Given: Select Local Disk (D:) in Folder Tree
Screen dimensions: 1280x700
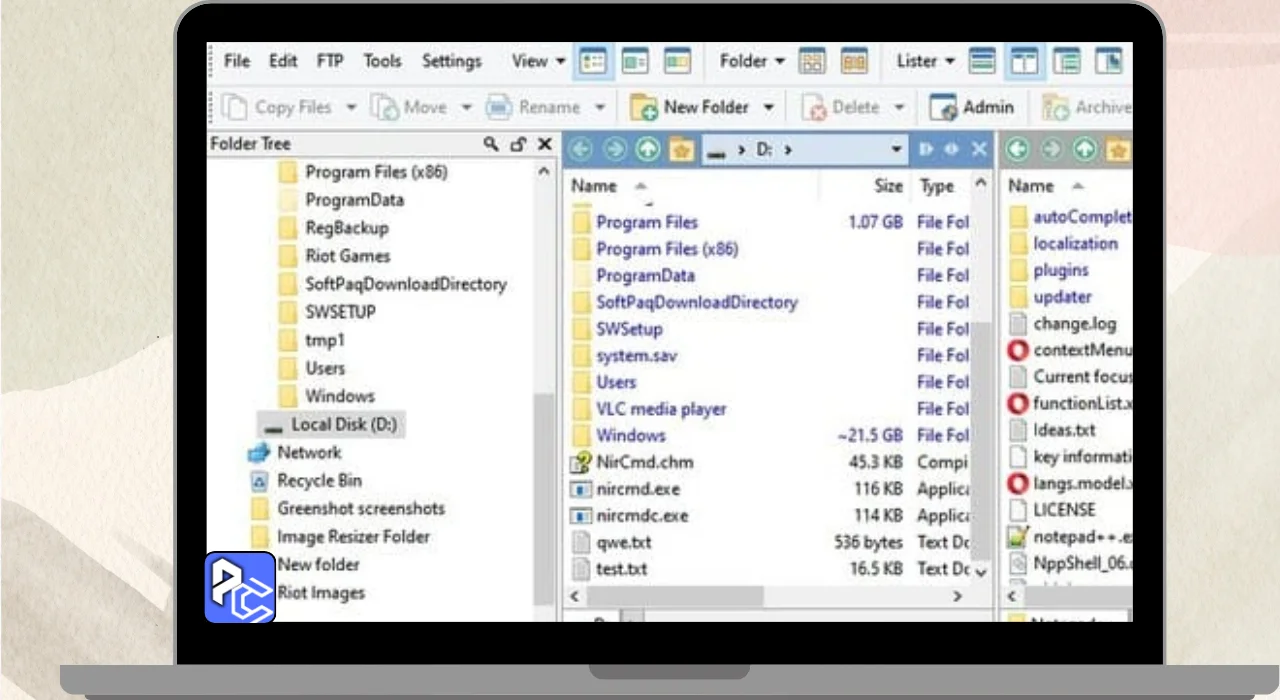Looking at the screenshot, I should click(331, 424).
